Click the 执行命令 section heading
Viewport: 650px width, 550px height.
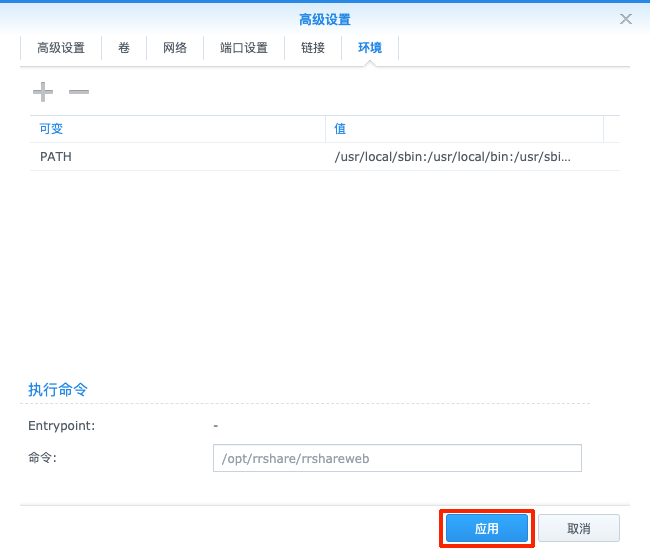tap(59, 389)
